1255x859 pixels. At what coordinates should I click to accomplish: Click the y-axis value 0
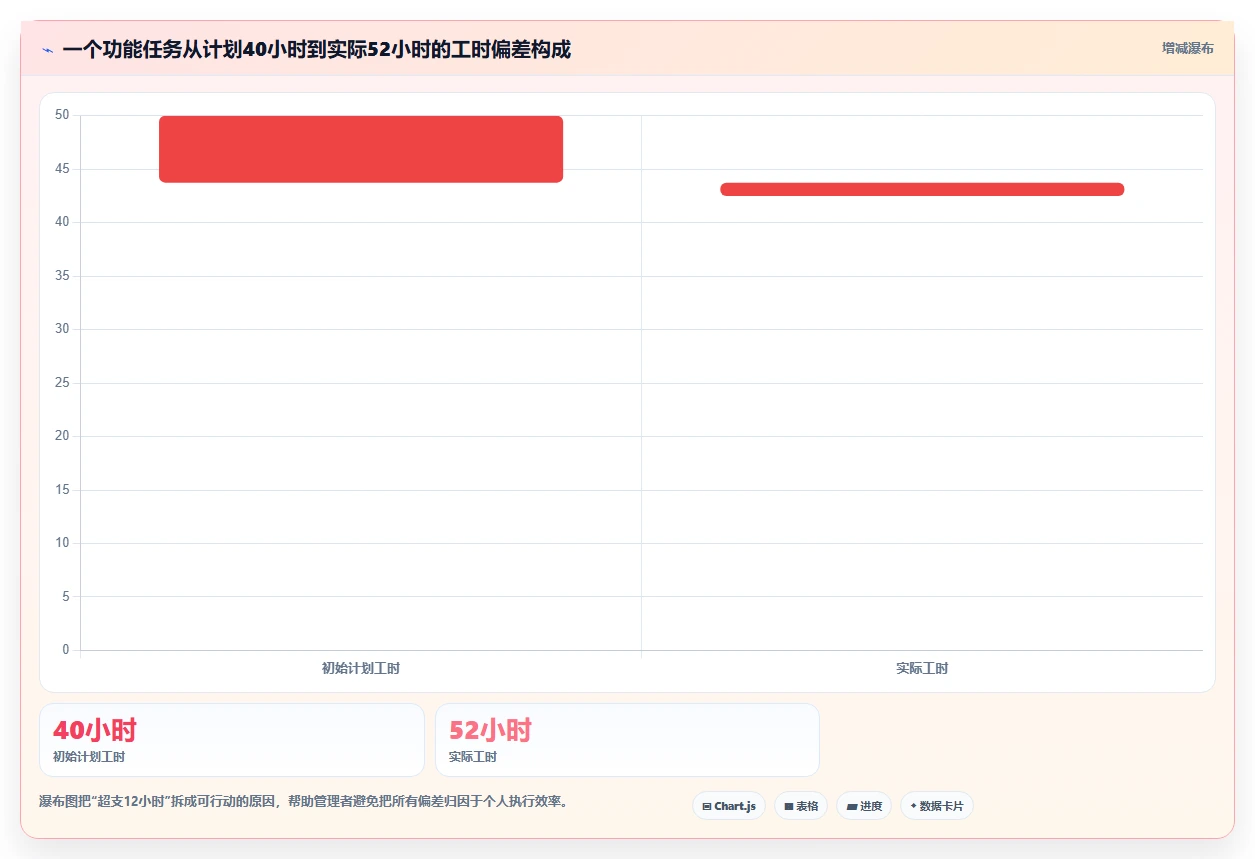66,650
